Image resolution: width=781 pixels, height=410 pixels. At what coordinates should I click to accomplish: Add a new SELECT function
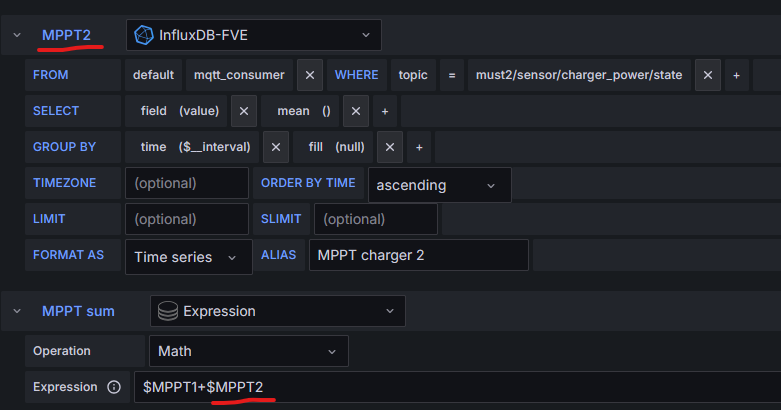[x=385, y=111]
